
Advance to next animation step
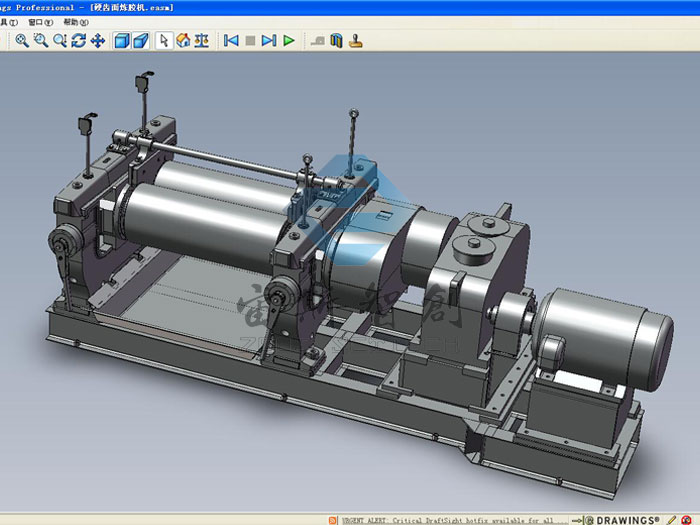click(269, 41)
